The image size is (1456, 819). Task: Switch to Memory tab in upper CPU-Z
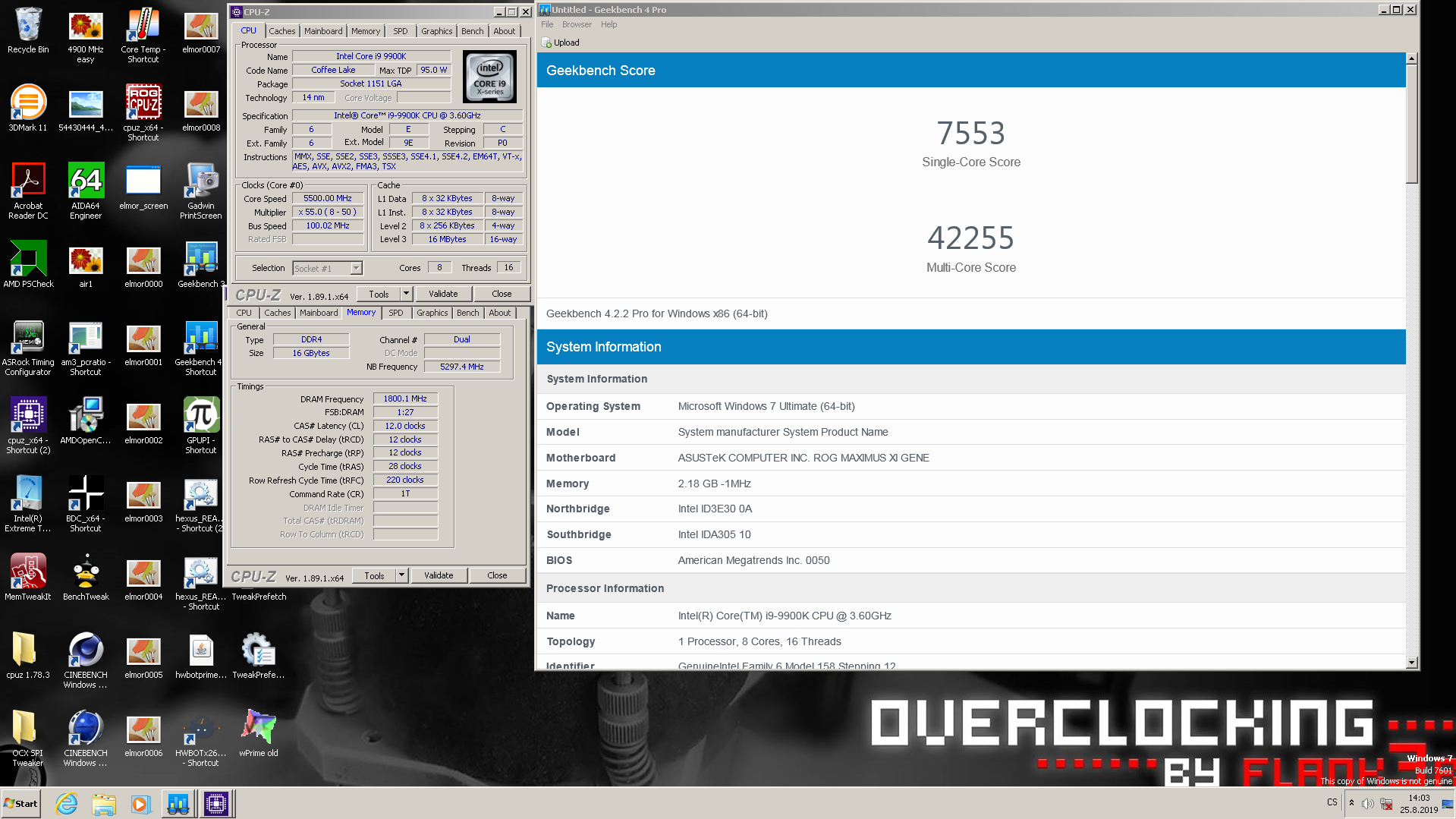[x=366, y=31]
